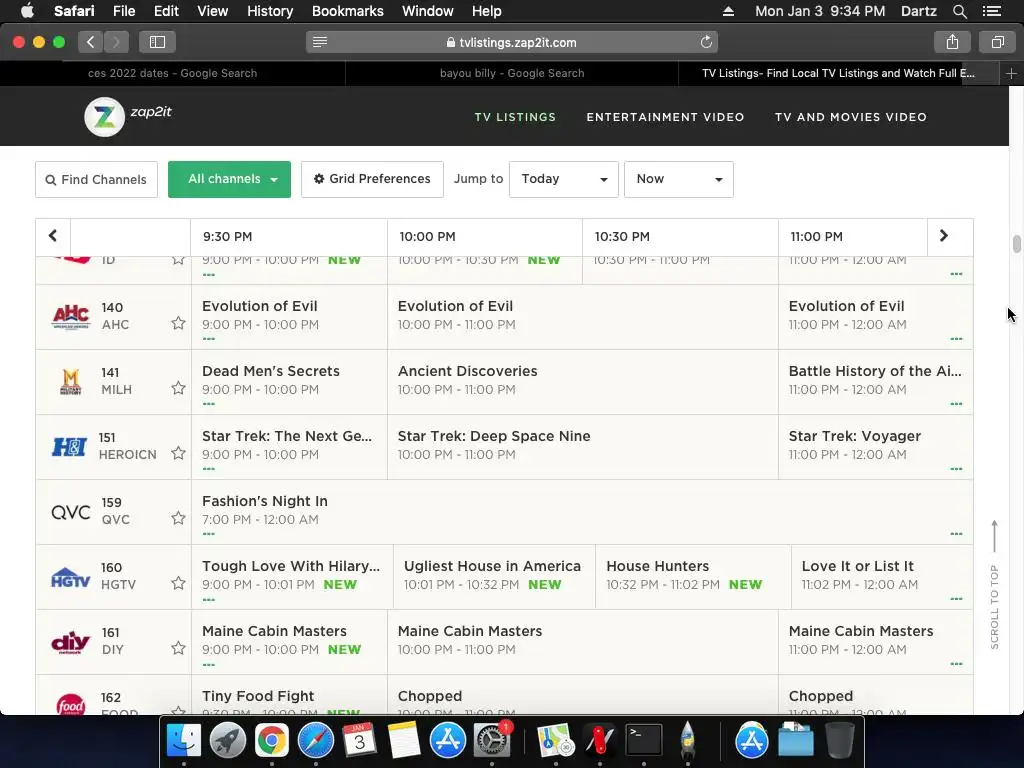Reload page with refresh icon

coord(706,42)
